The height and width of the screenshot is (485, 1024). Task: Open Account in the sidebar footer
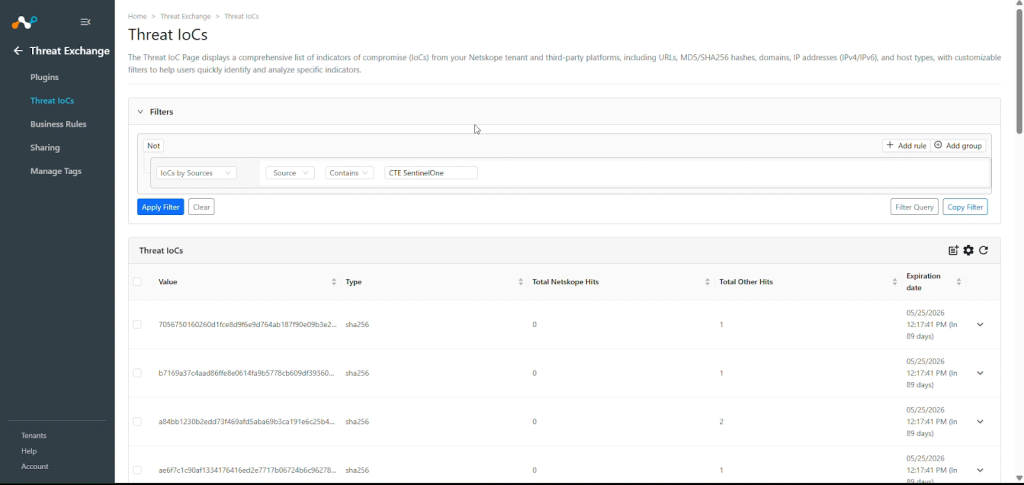point(35,467)
